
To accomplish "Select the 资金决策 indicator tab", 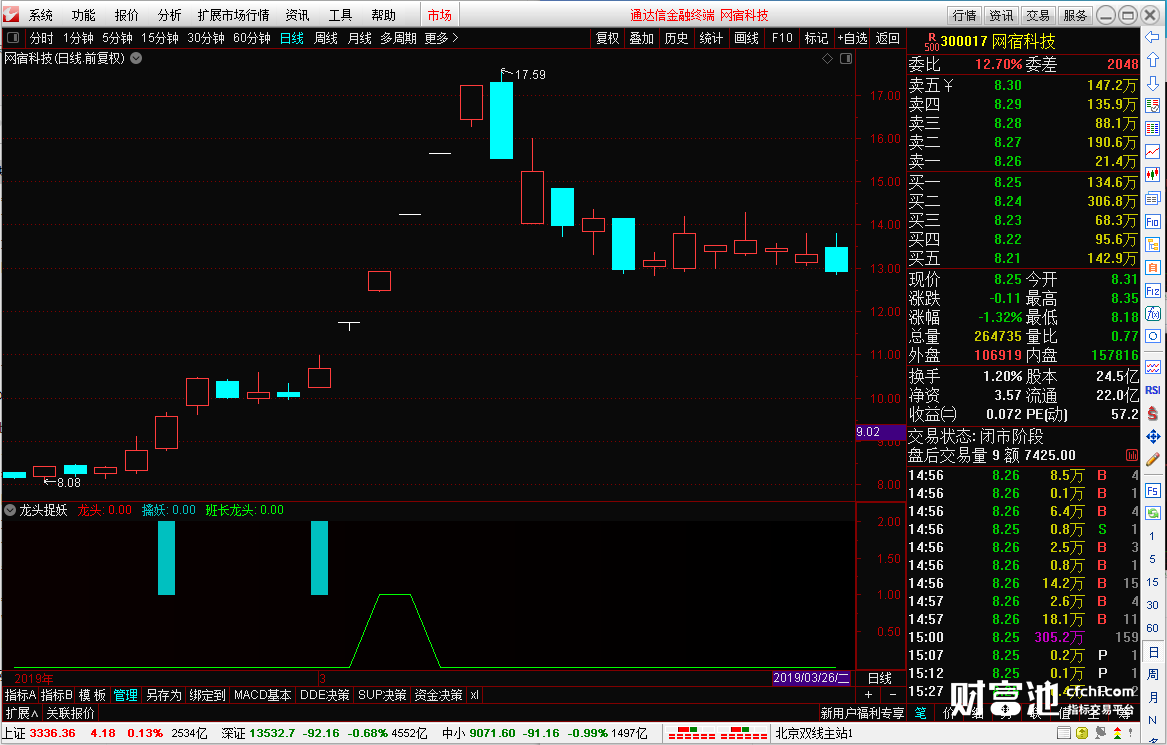I will pos(438,695).
